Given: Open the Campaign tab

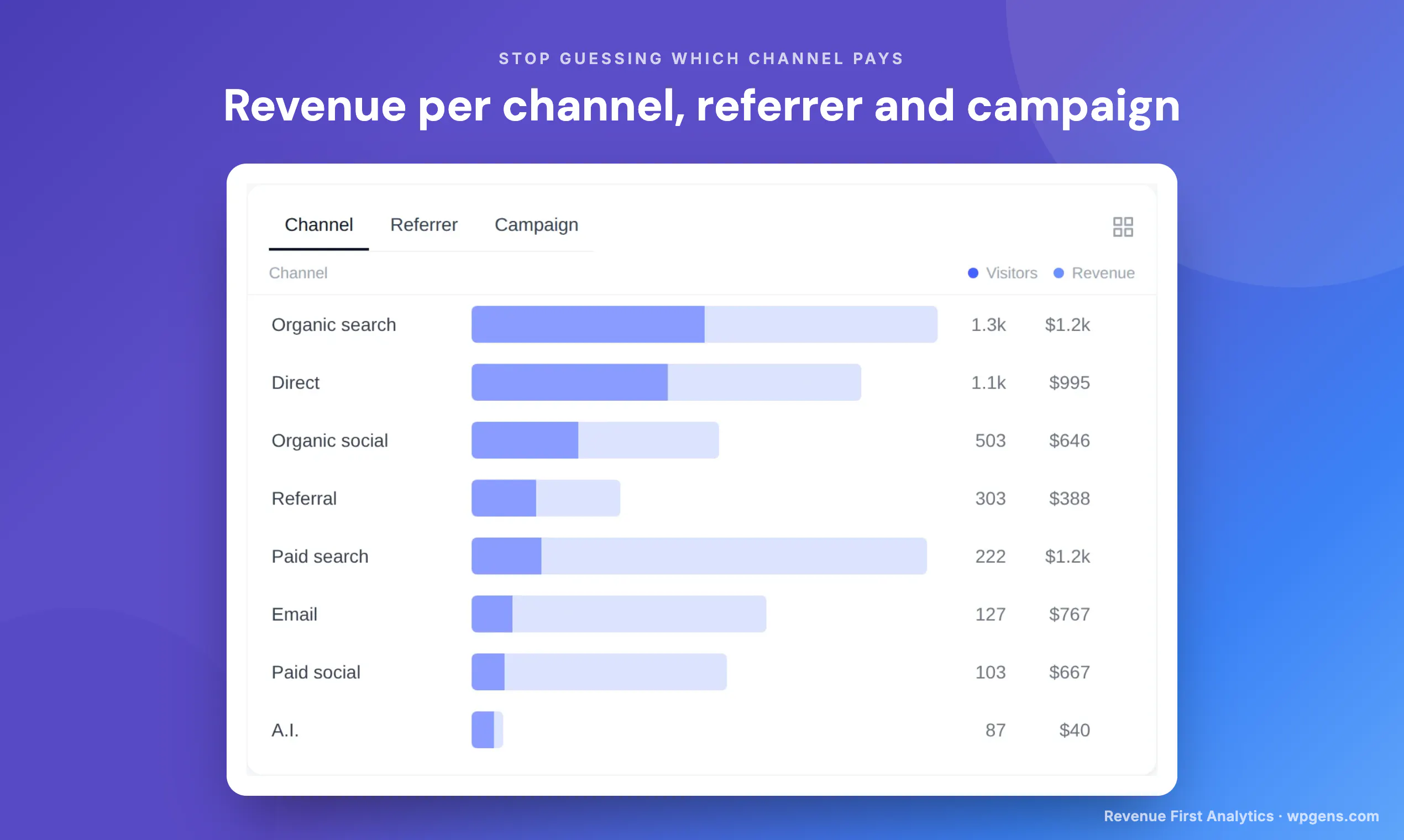Looking at the screenshot, I should coord(536,225).
